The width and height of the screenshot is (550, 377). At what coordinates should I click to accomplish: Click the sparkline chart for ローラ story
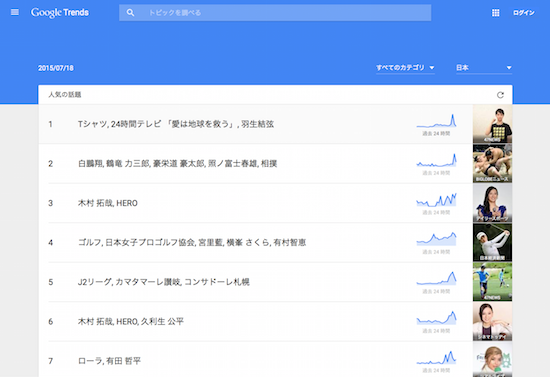[436, 358]
